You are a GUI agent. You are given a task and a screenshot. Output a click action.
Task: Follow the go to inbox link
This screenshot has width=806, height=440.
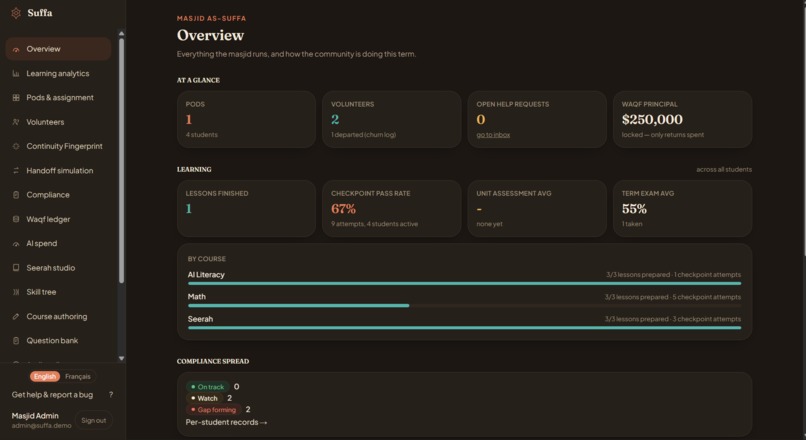493,135
